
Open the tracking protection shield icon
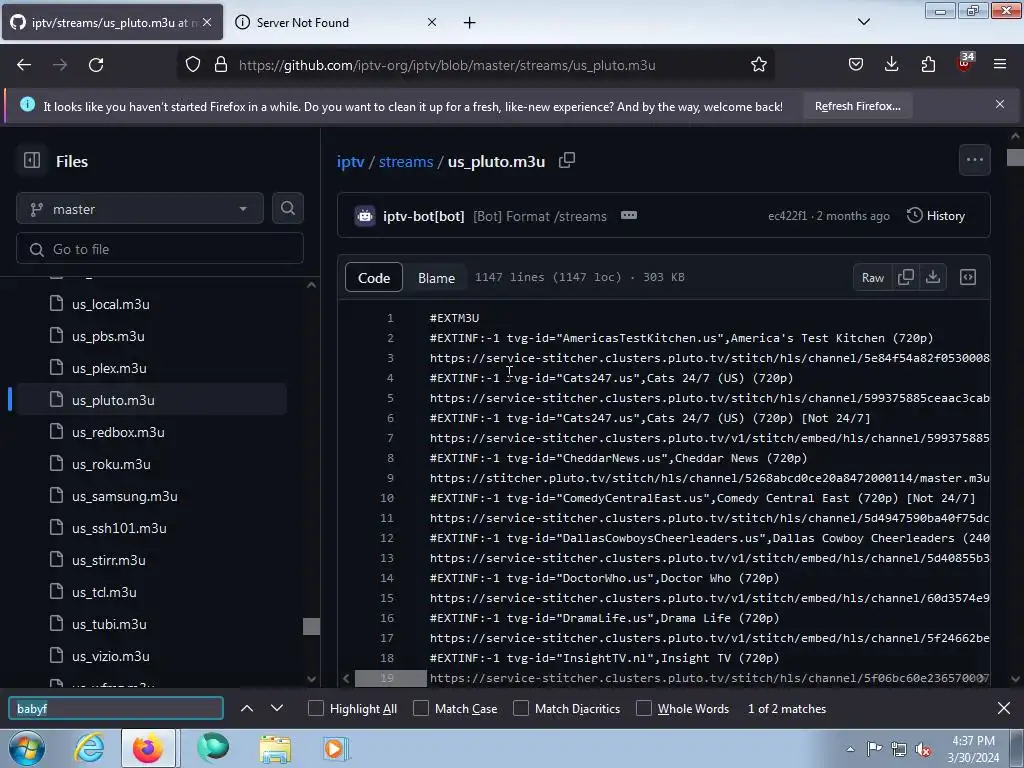coord(193,65)
